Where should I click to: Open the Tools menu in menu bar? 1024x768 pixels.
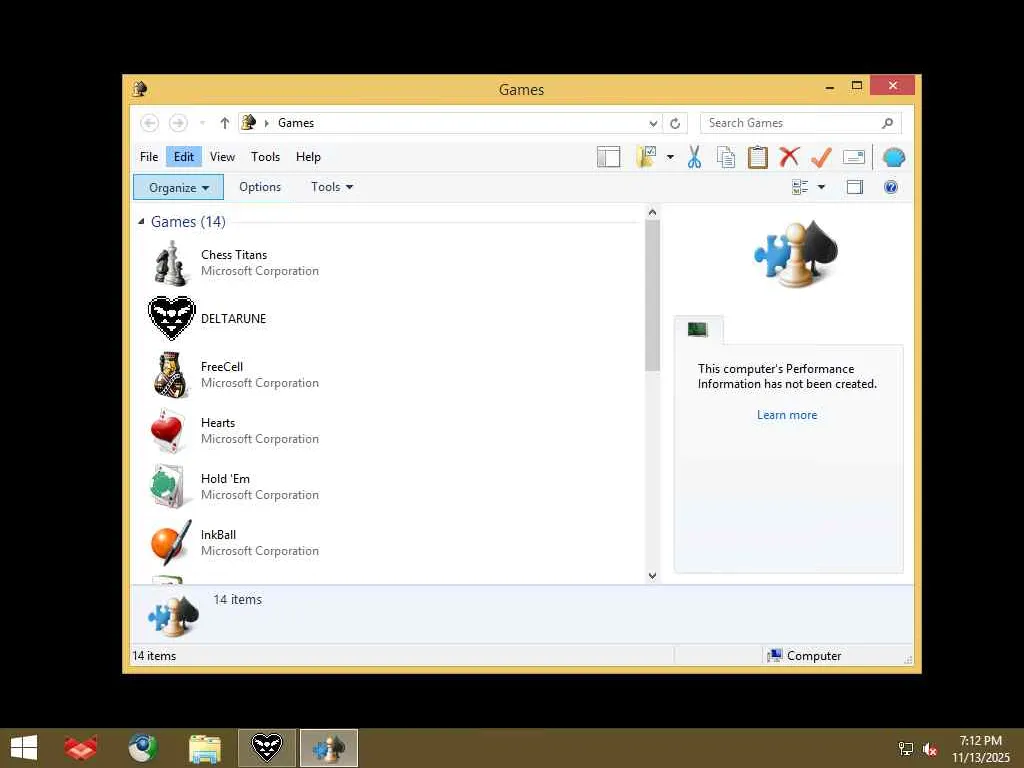(265, 157)
